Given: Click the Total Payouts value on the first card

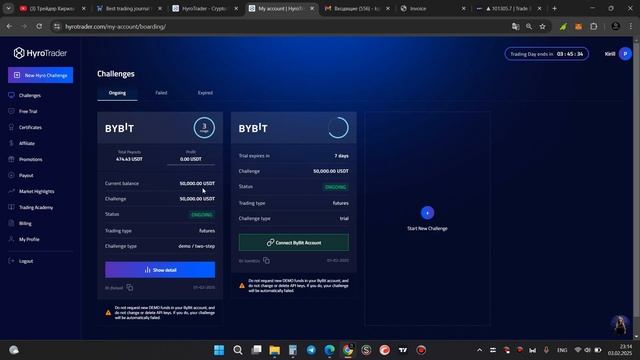Looking at the screenshot, I should click(129, 159).
